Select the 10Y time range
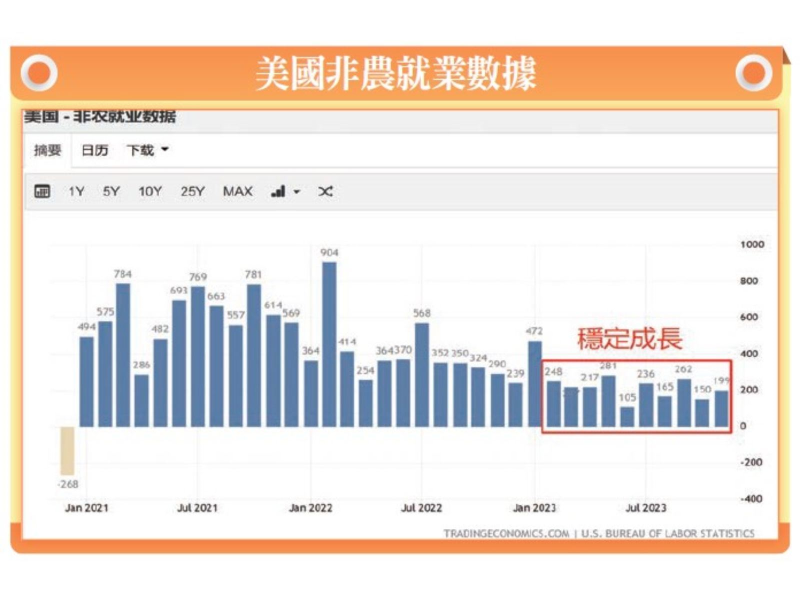800x600 pixels. pos(150,191)
